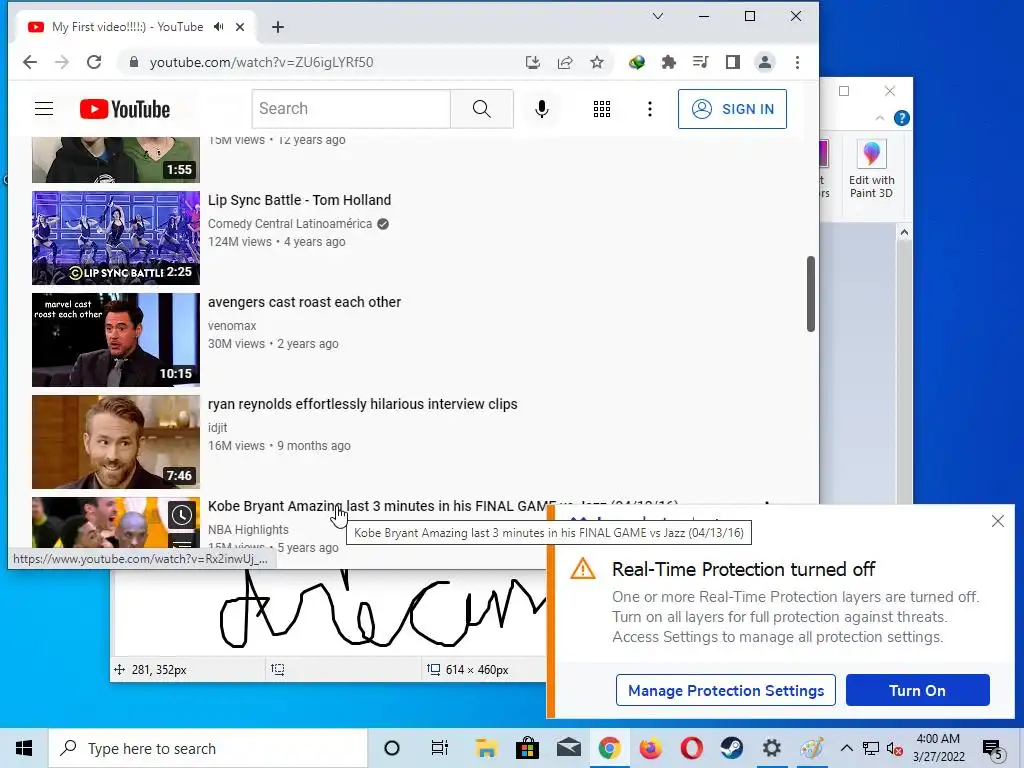The height and width of the screenshot is (768, 1024).
Task: Launch Opera from the taskbar
Action: pyautogui.click(x=691, y=748)
